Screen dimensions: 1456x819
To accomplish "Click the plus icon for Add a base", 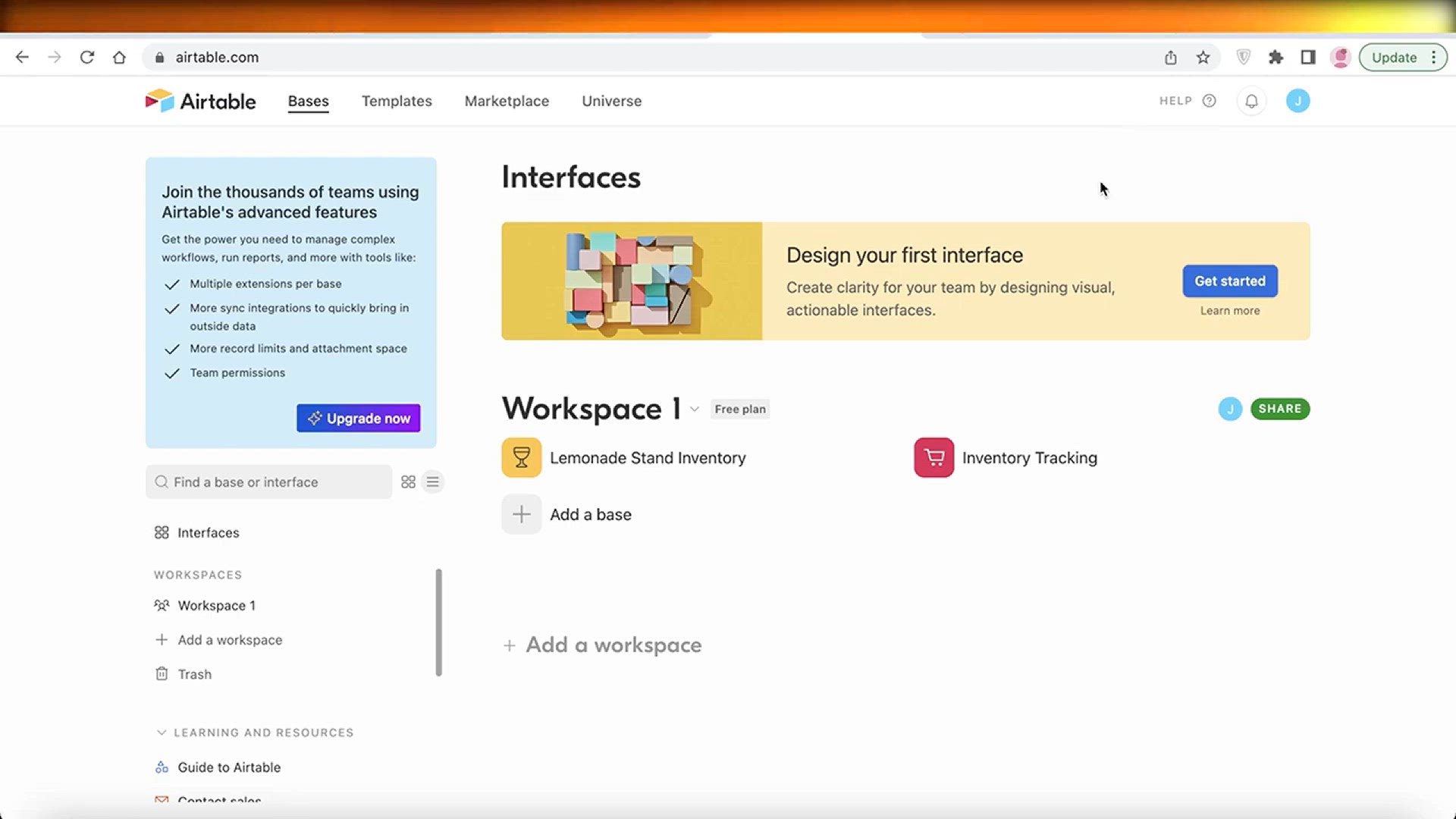I will [522, 514].
